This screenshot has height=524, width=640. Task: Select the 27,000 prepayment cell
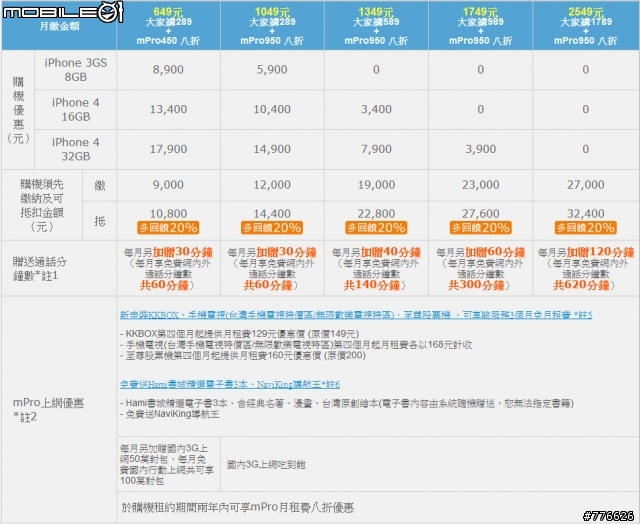click(586, 185)
